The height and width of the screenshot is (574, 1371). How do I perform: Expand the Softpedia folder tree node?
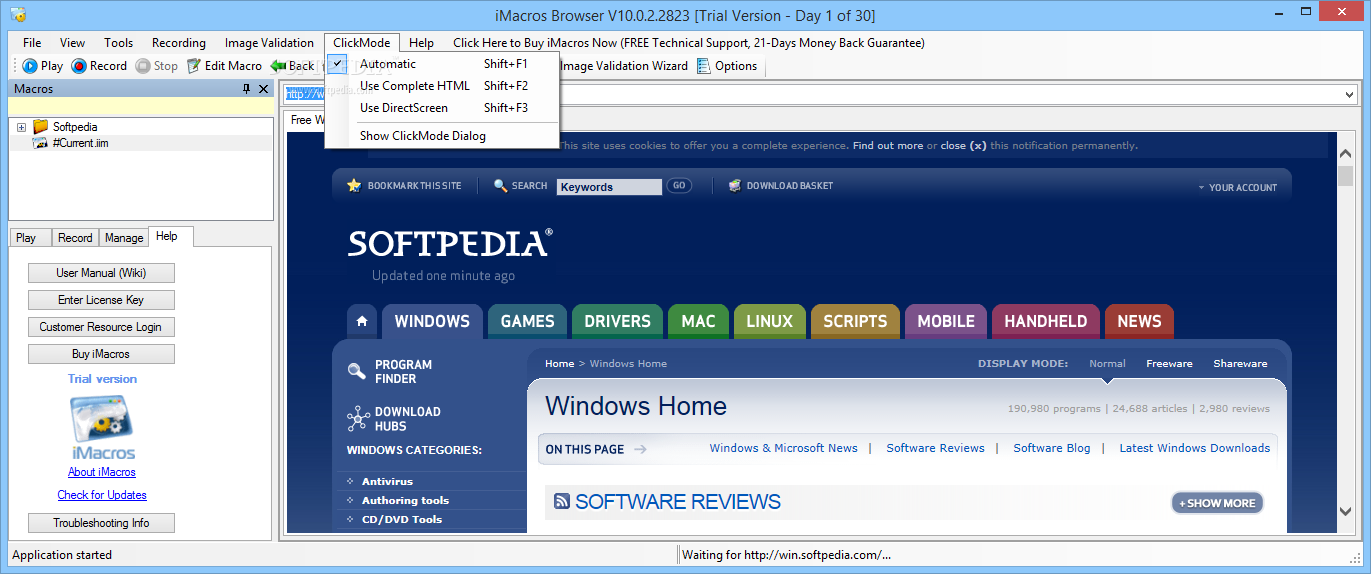click(x=21, y=127)
